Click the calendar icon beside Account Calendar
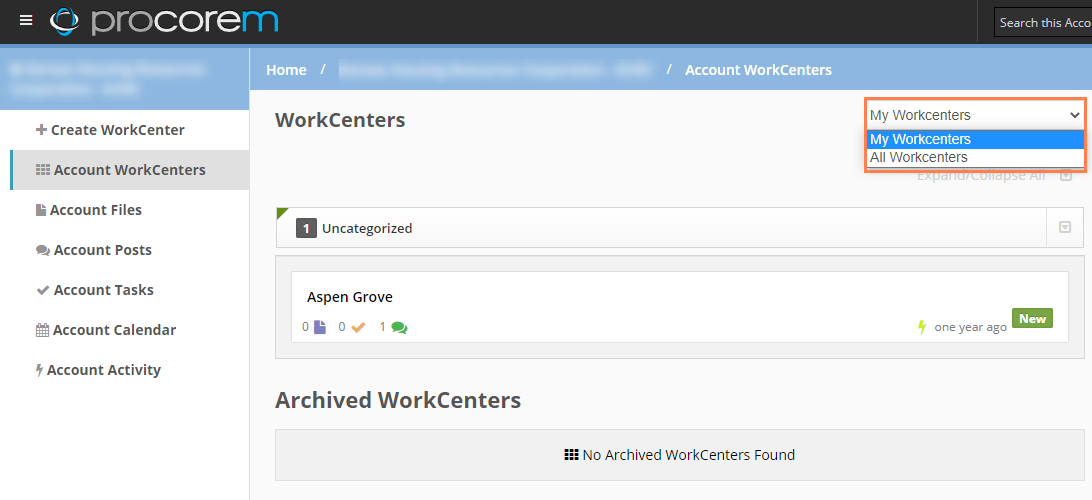 (x=42, y=330)
